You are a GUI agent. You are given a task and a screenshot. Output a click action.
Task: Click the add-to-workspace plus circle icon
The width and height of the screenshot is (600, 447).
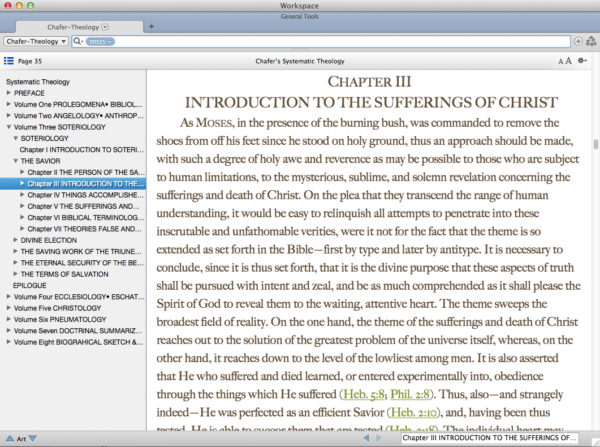579,41
